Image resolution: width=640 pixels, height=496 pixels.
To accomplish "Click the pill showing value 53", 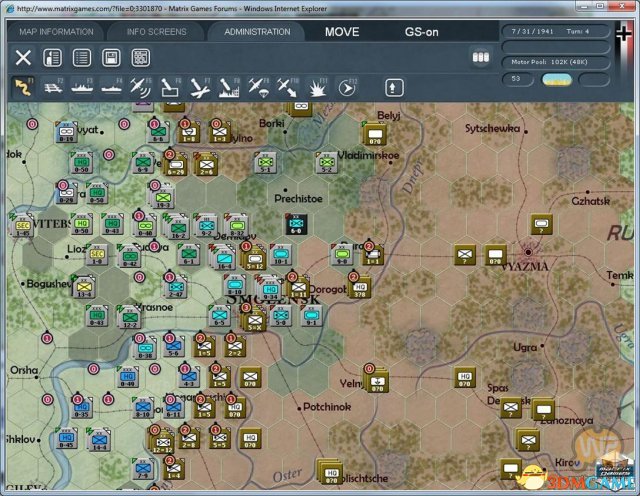I will click(517, 79).
